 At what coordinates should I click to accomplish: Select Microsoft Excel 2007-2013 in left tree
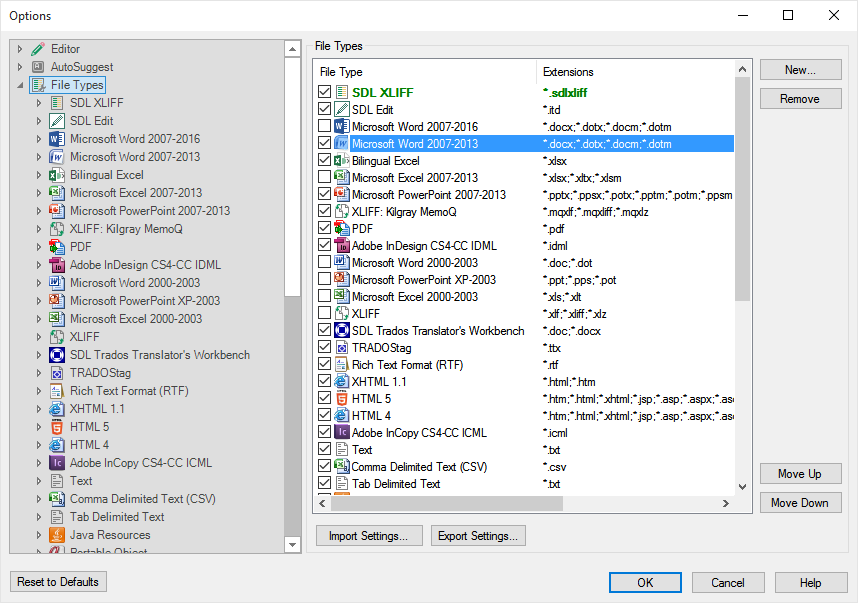coord(136,193)
